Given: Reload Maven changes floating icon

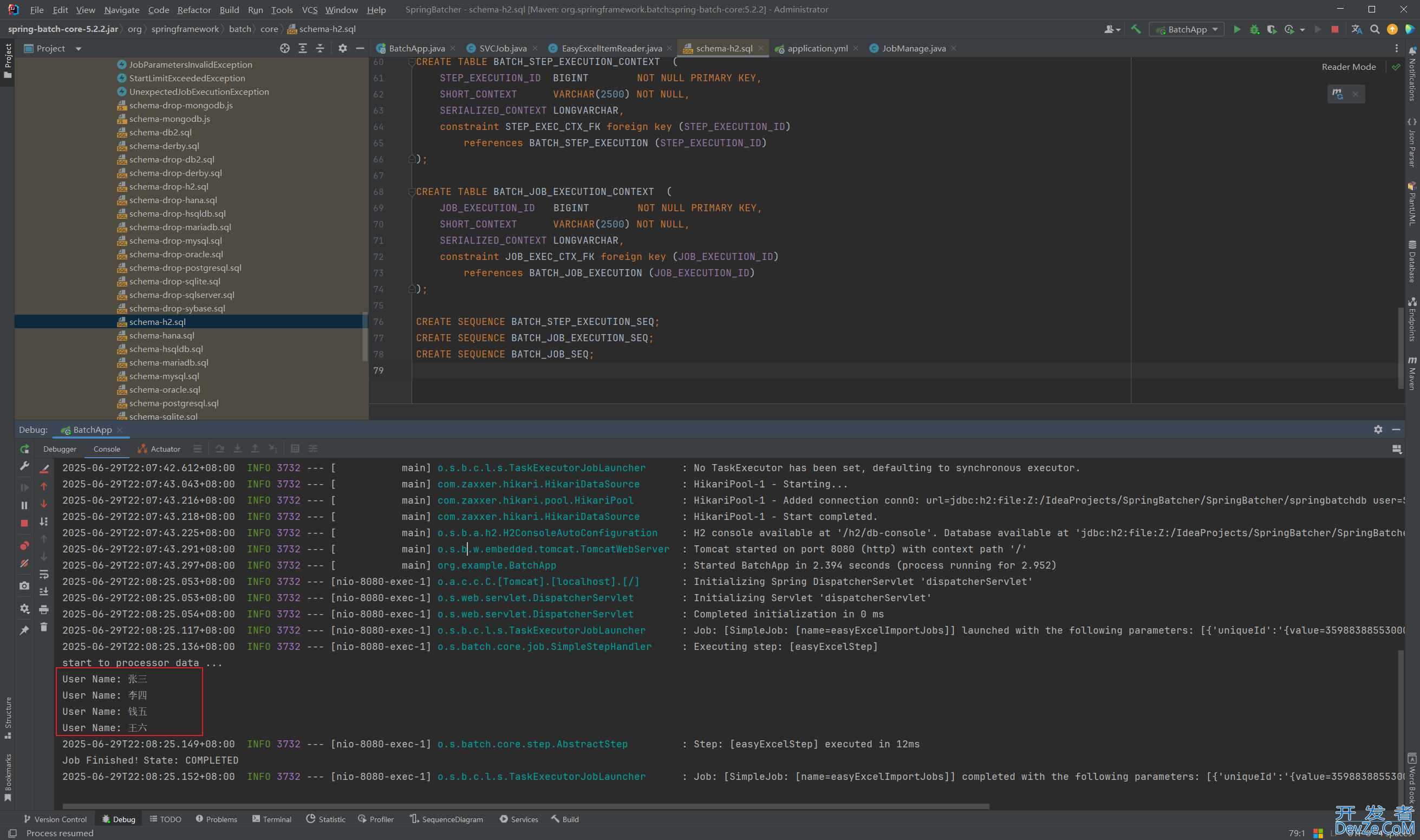Looking at the screenshot, I should (x=1338, y=94).
